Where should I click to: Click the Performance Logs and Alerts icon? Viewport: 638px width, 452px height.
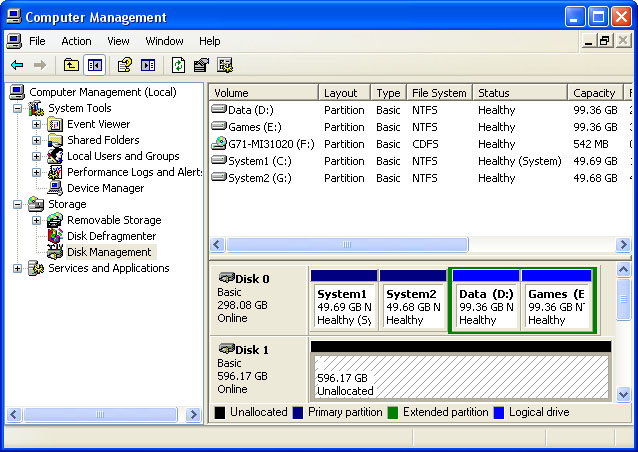point(55,172)
